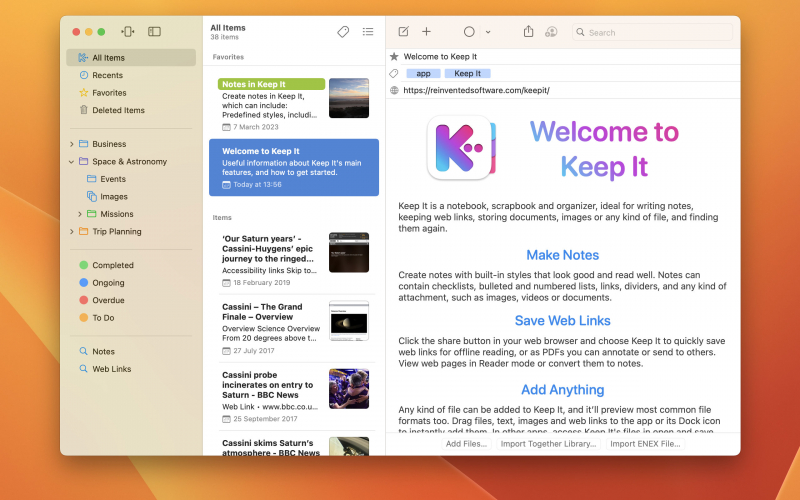The width and height of the screenshot is (800, 500).
Task: Expand the Missions folder chevron
Action: 80,214
